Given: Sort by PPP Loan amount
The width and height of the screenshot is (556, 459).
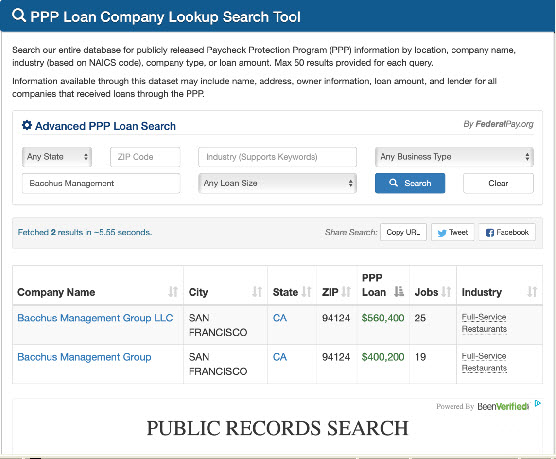Looking at the screenshot, I should click(399, 292).
